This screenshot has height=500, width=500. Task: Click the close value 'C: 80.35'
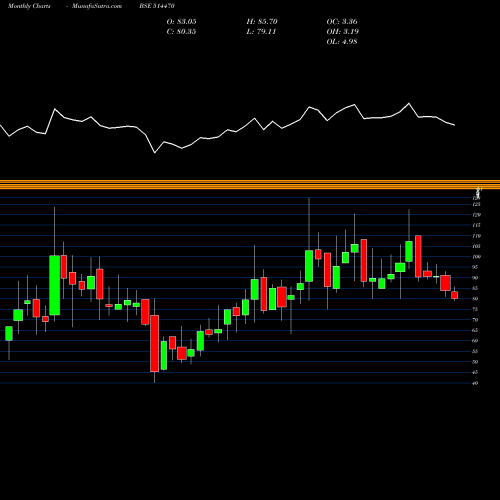tap(182, 32)
